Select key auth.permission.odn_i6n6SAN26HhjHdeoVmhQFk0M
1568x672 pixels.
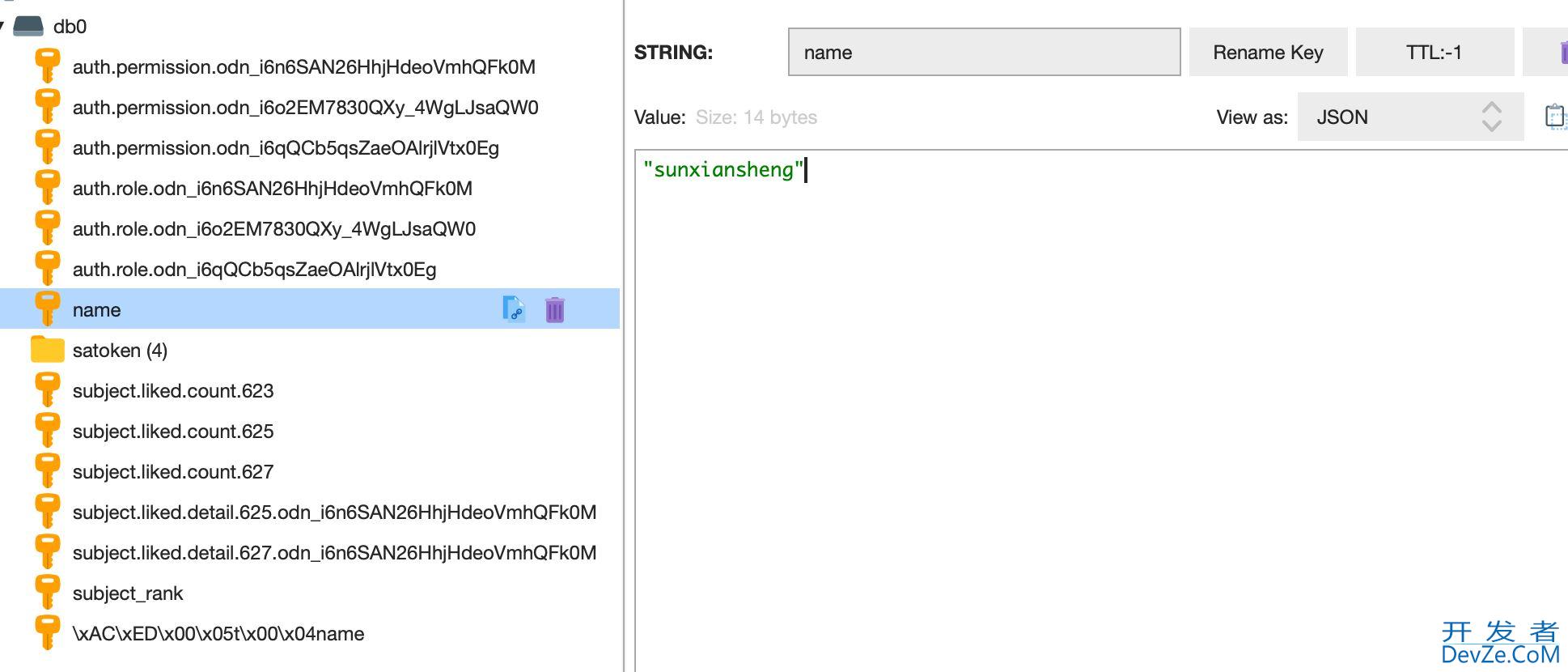(x=304, y=67)
